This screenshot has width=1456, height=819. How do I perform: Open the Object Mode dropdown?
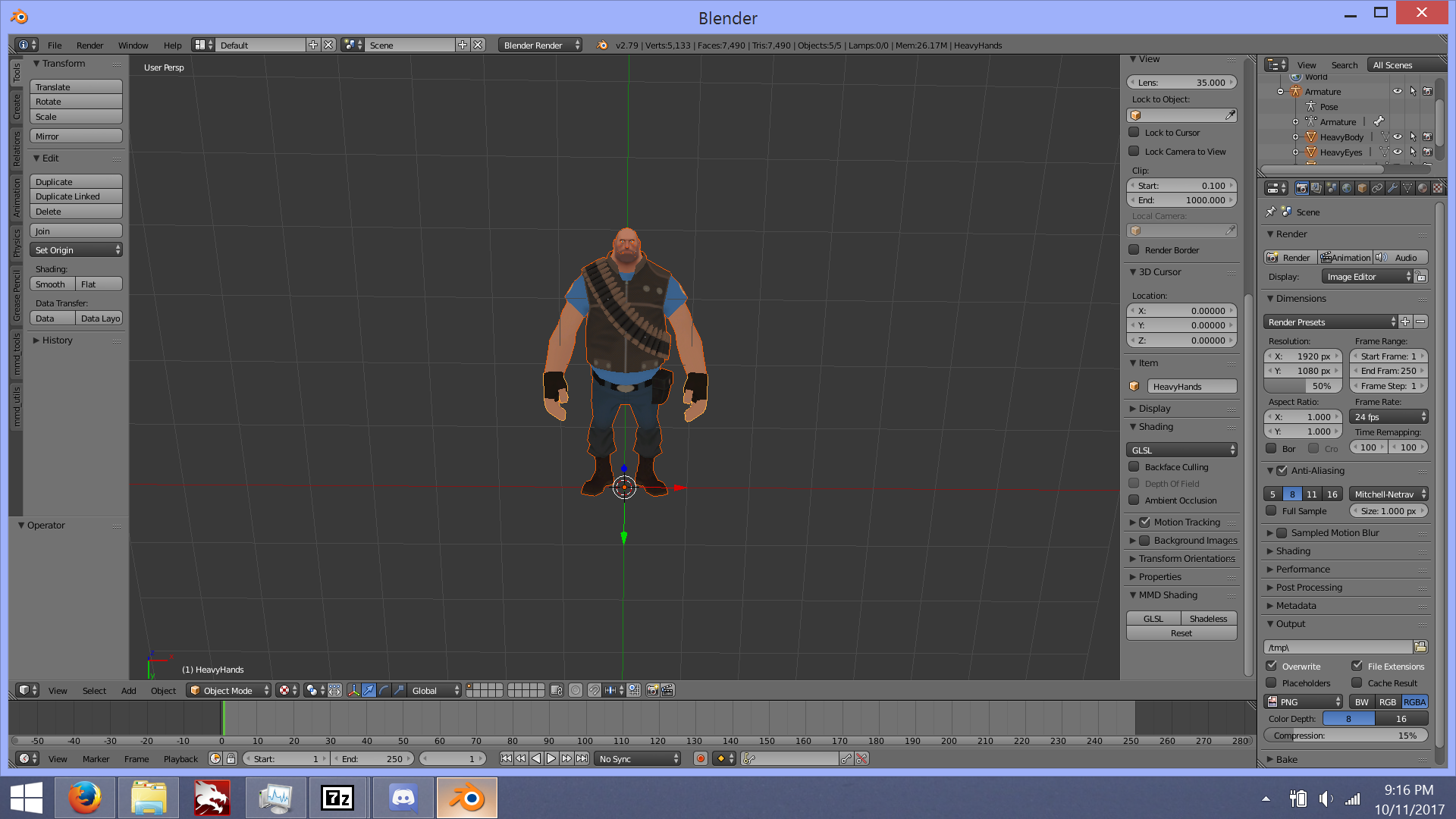[229, 690]
